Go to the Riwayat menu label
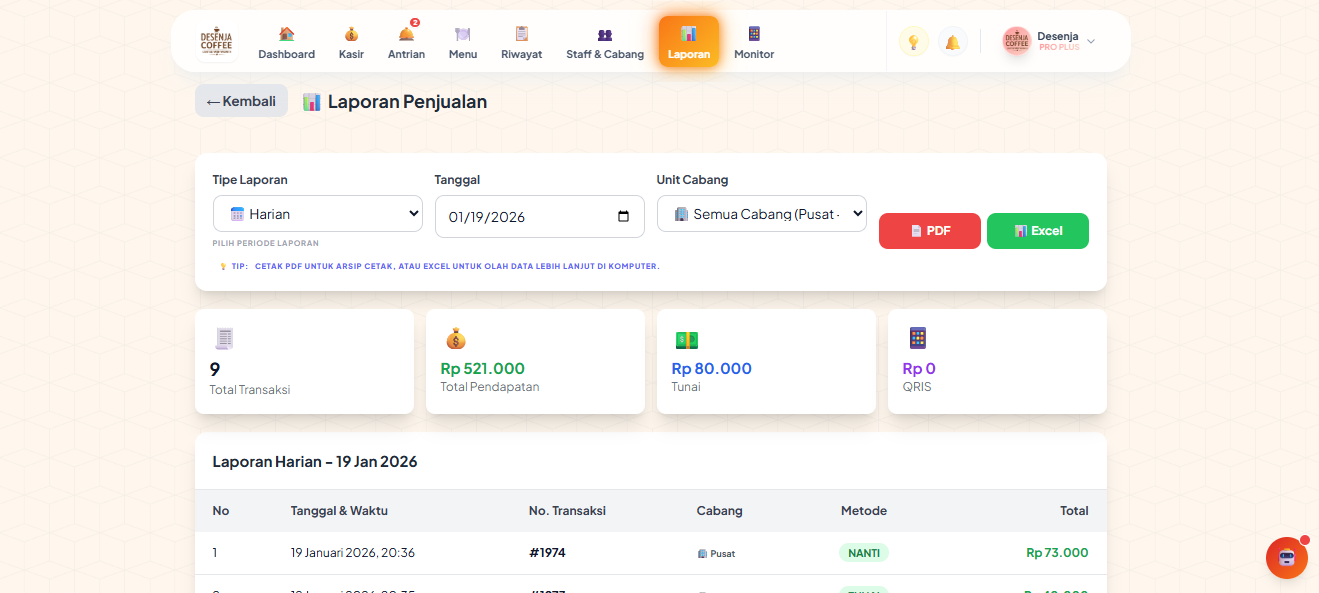This screenshot has width=1319, height=593. click(522, 54)
